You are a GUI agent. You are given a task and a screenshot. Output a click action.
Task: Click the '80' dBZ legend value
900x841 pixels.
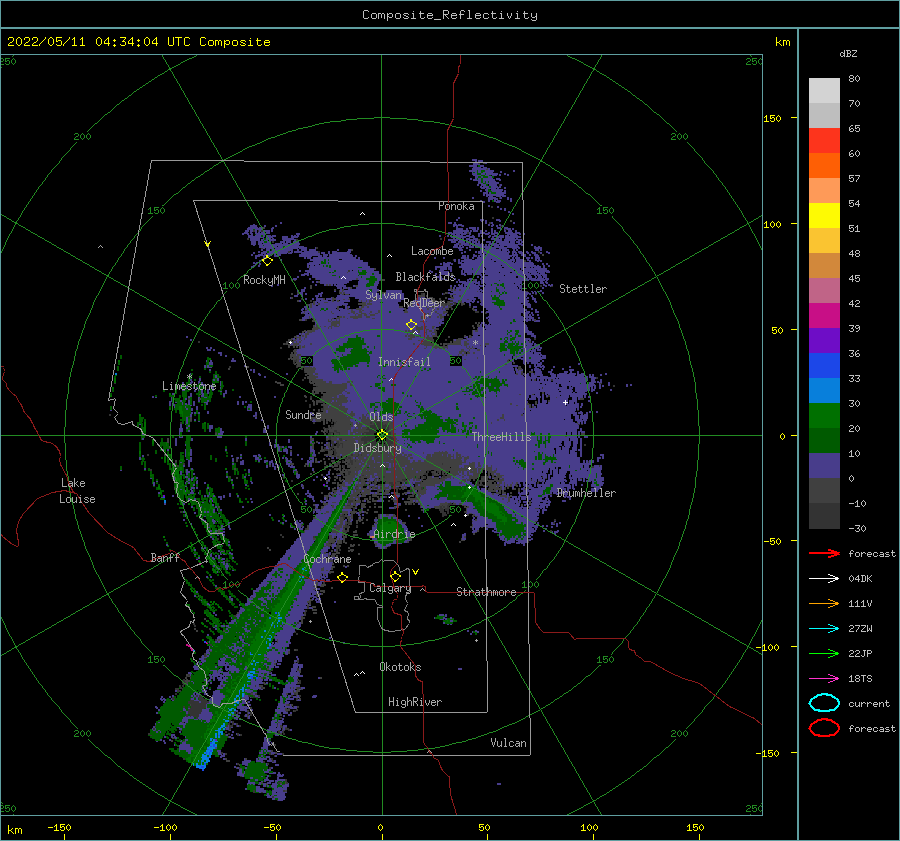click(854, 79)
